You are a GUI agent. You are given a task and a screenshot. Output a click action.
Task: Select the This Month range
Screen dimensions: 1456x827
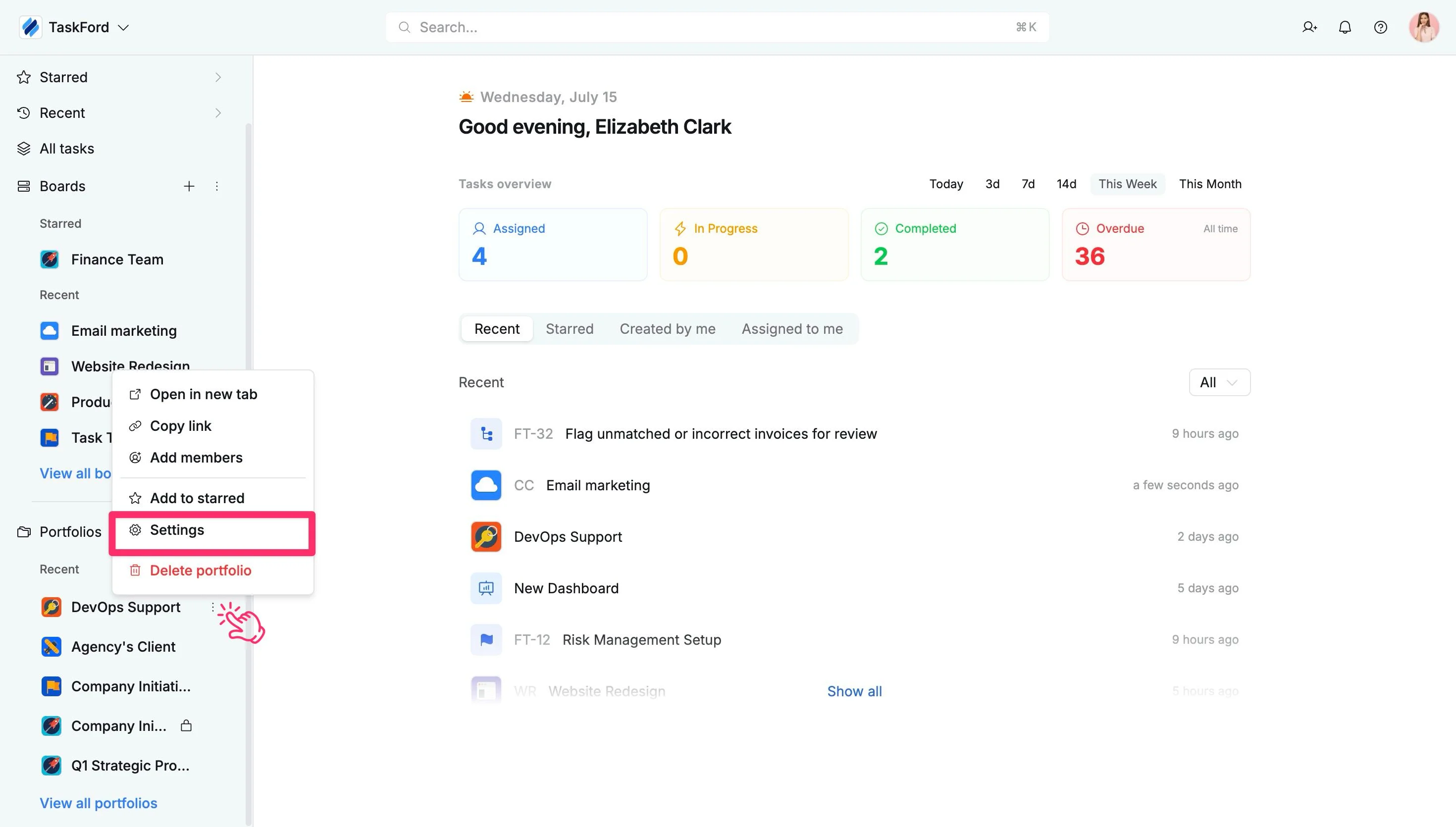pos(1210,184)
